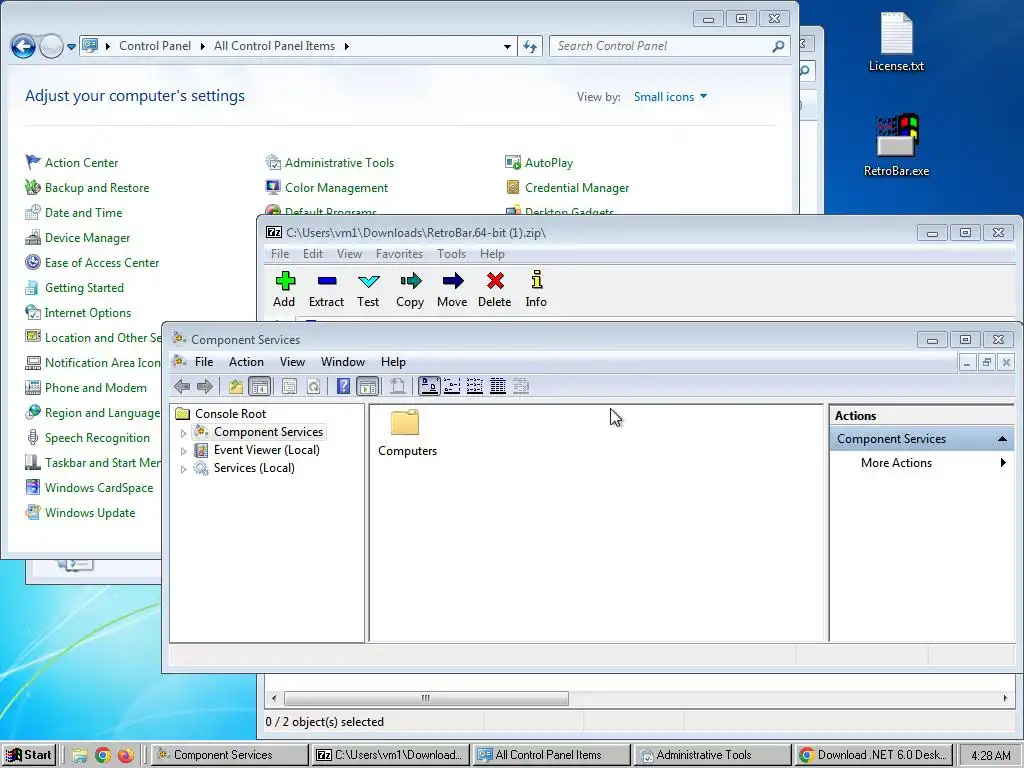
Task: Launch Chrome from quick launch bar
Action: point(103,756)
